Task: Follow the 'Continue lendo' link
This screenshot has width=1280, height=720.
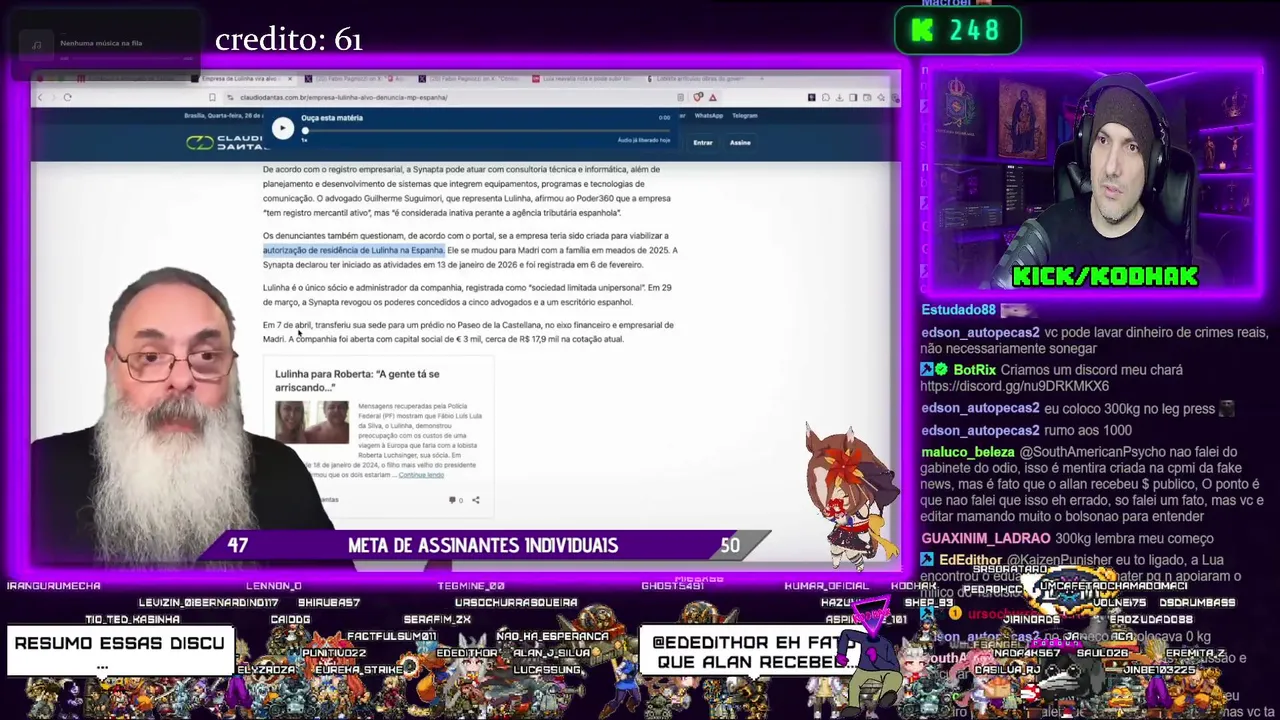Action: coord(420,475)
